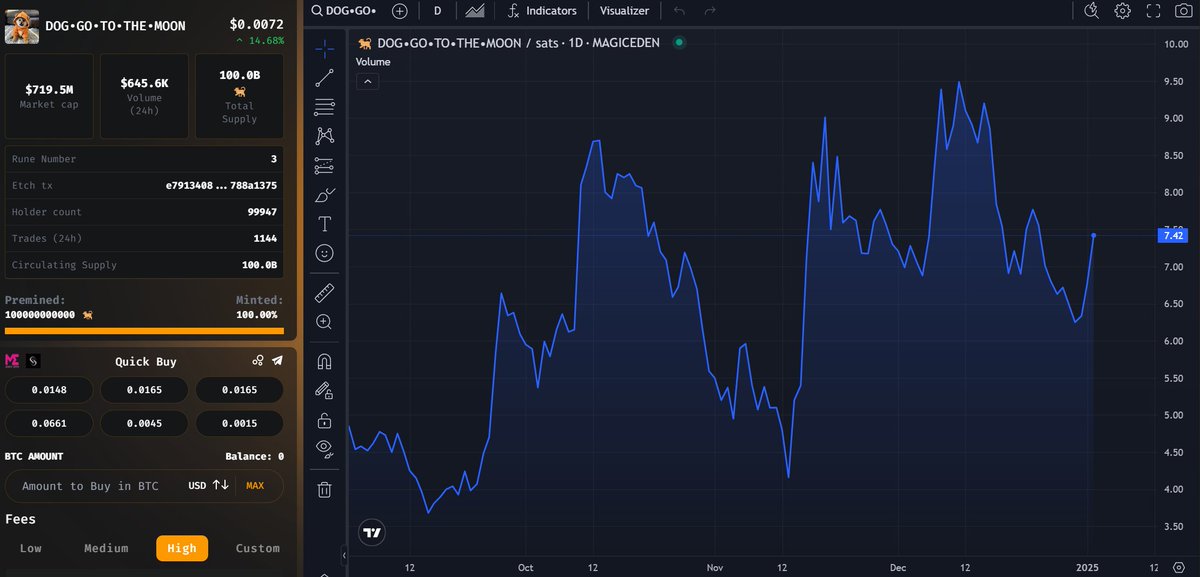
Task: Click the Magic Eden logo
Action: pos(13,361)
